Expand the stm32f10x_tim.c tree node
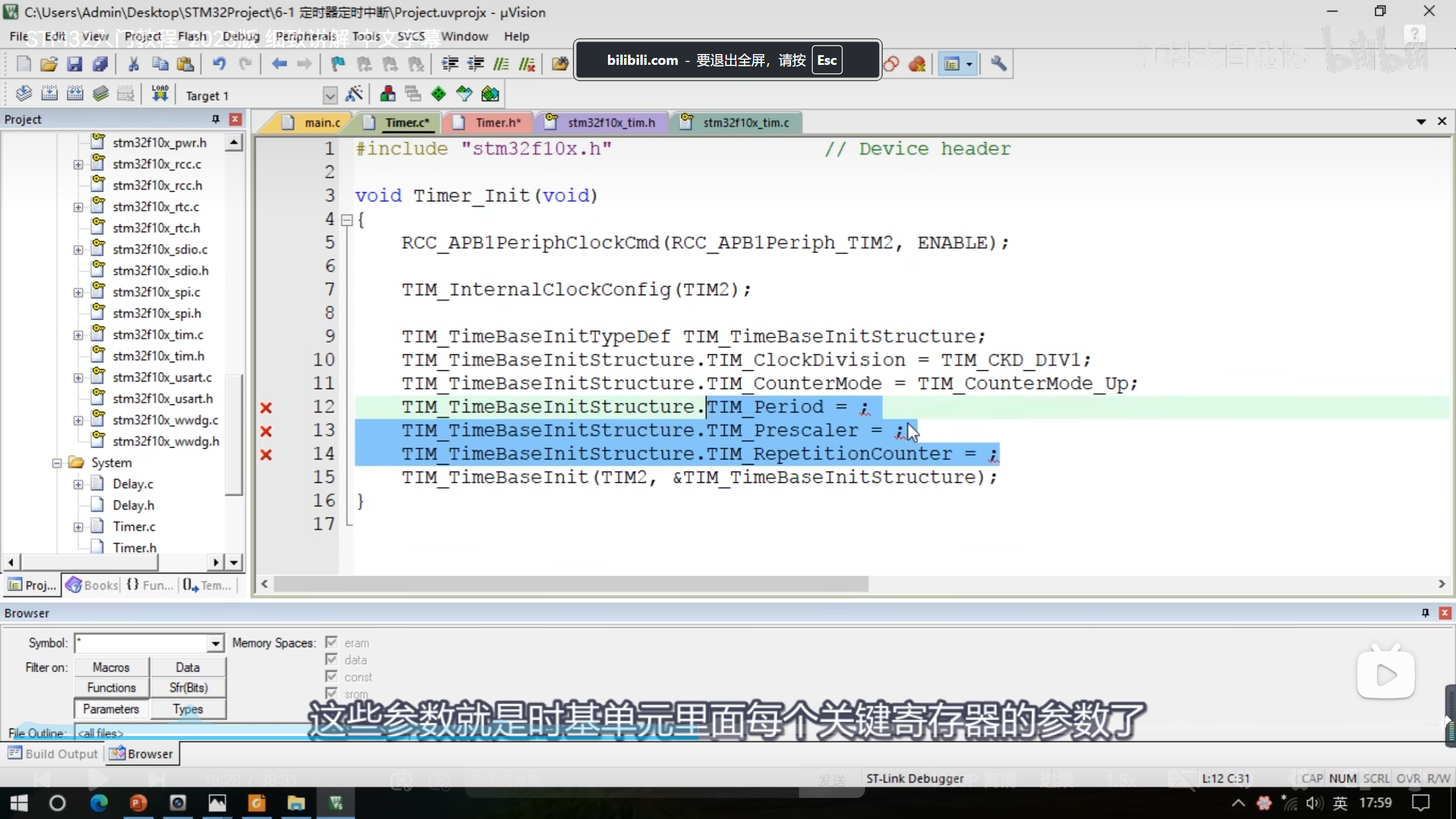This screenshot has width=1456, height=819. [x=78, y=335]
